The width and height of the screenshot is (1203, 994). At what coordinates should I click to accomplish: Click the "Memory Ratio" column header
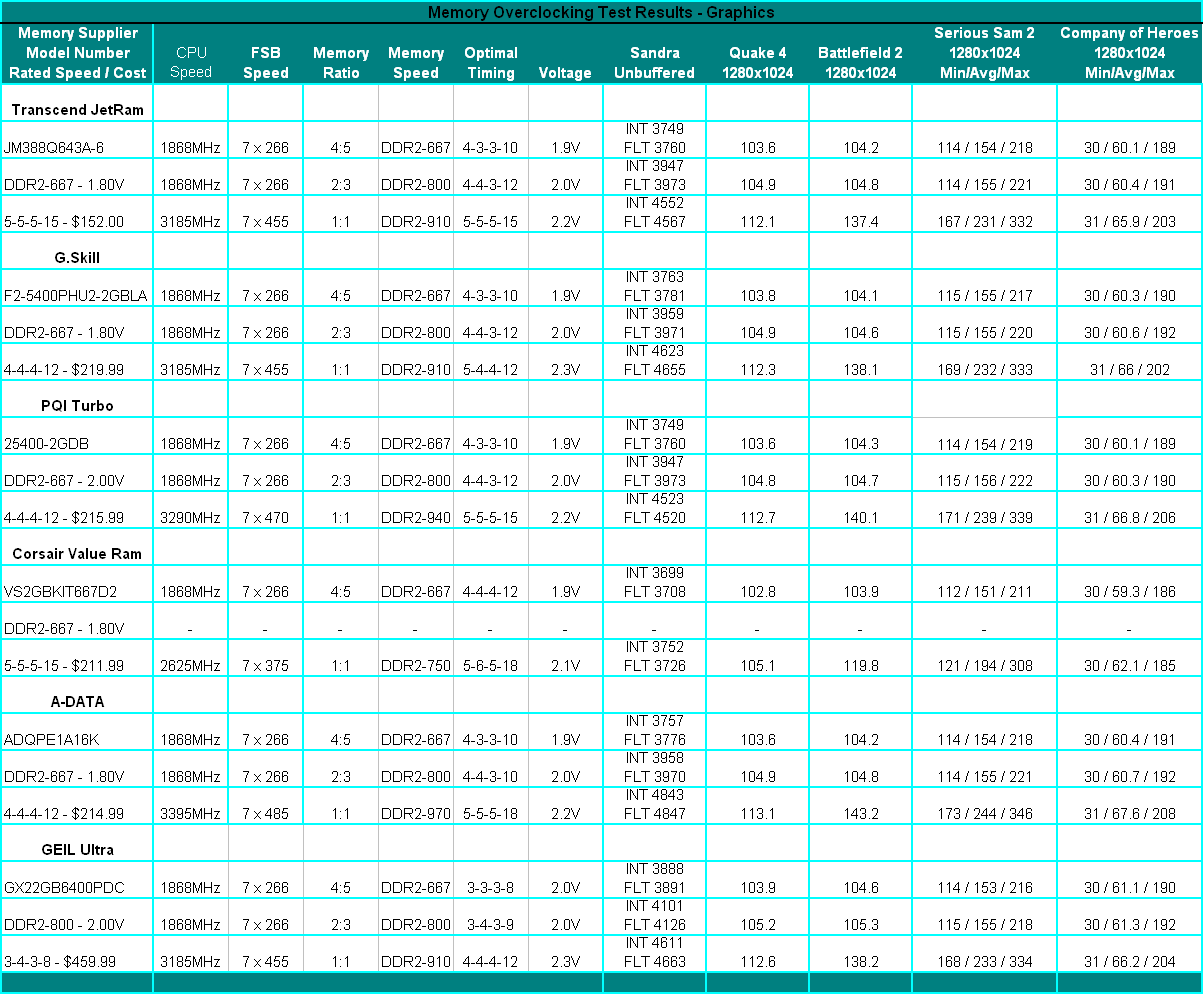[x=341, y=63]
